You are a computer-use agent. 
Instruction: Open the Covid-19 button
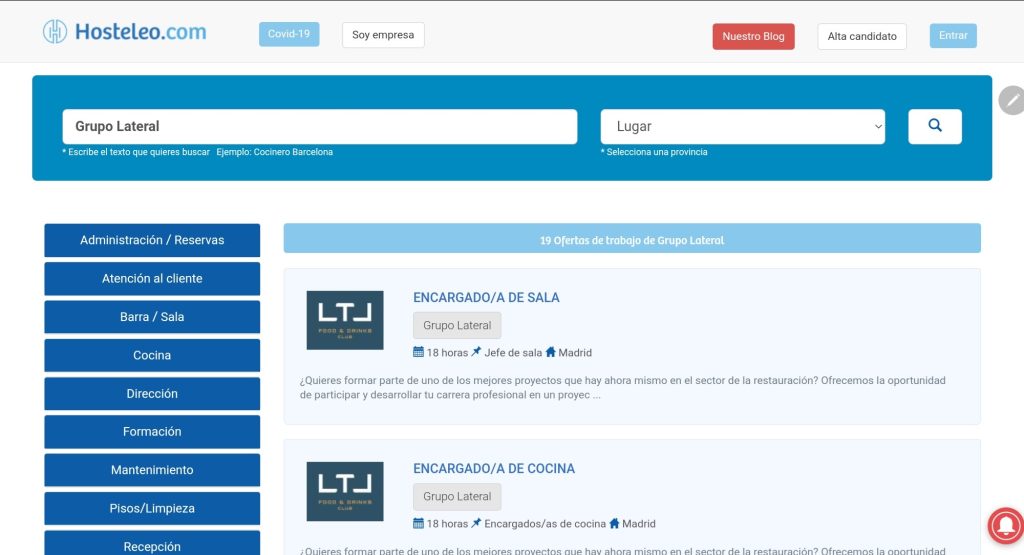click(289, 34)
